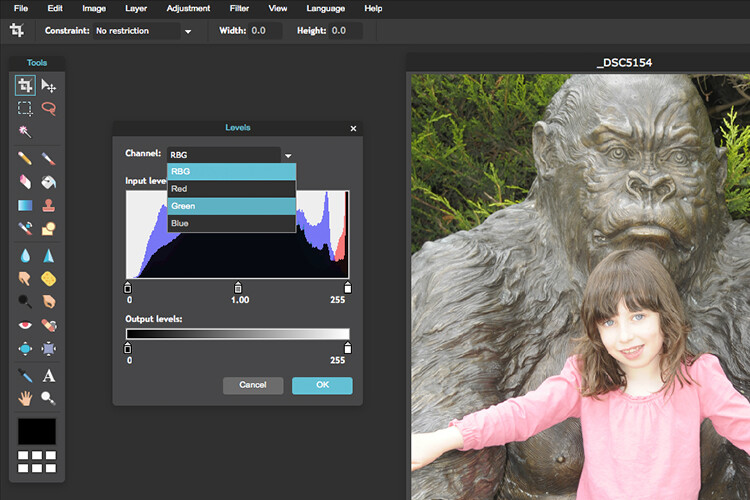Click the Levels histogram graph

[237, 234]
